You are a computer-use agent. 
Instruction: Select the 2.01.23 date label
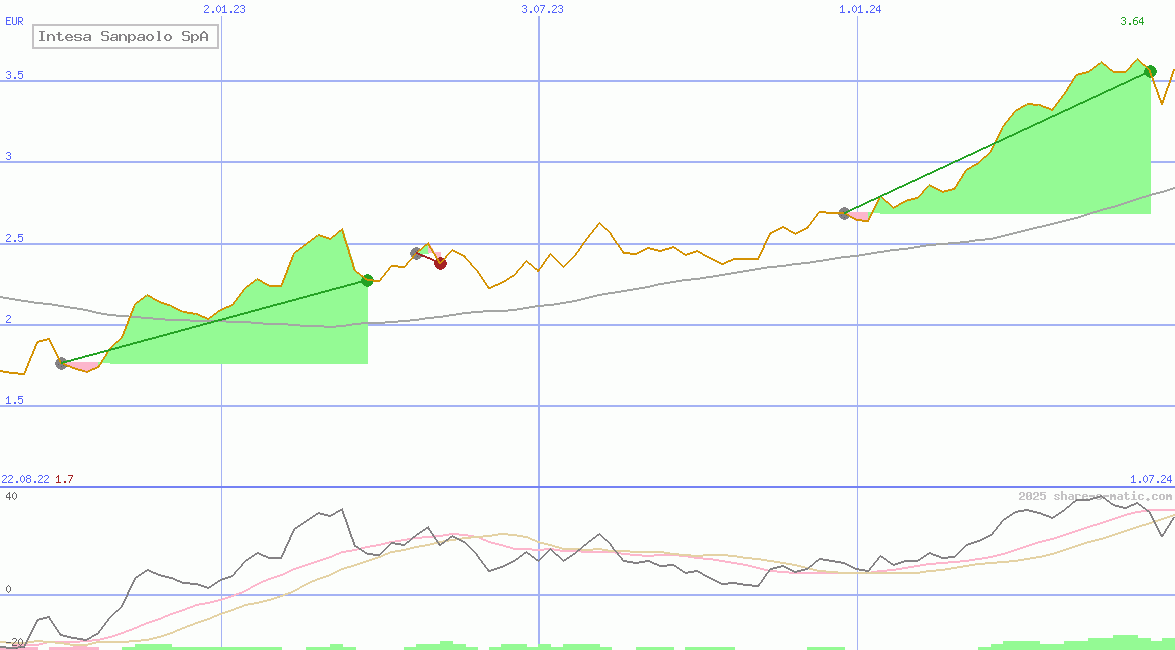pos(224,9)
